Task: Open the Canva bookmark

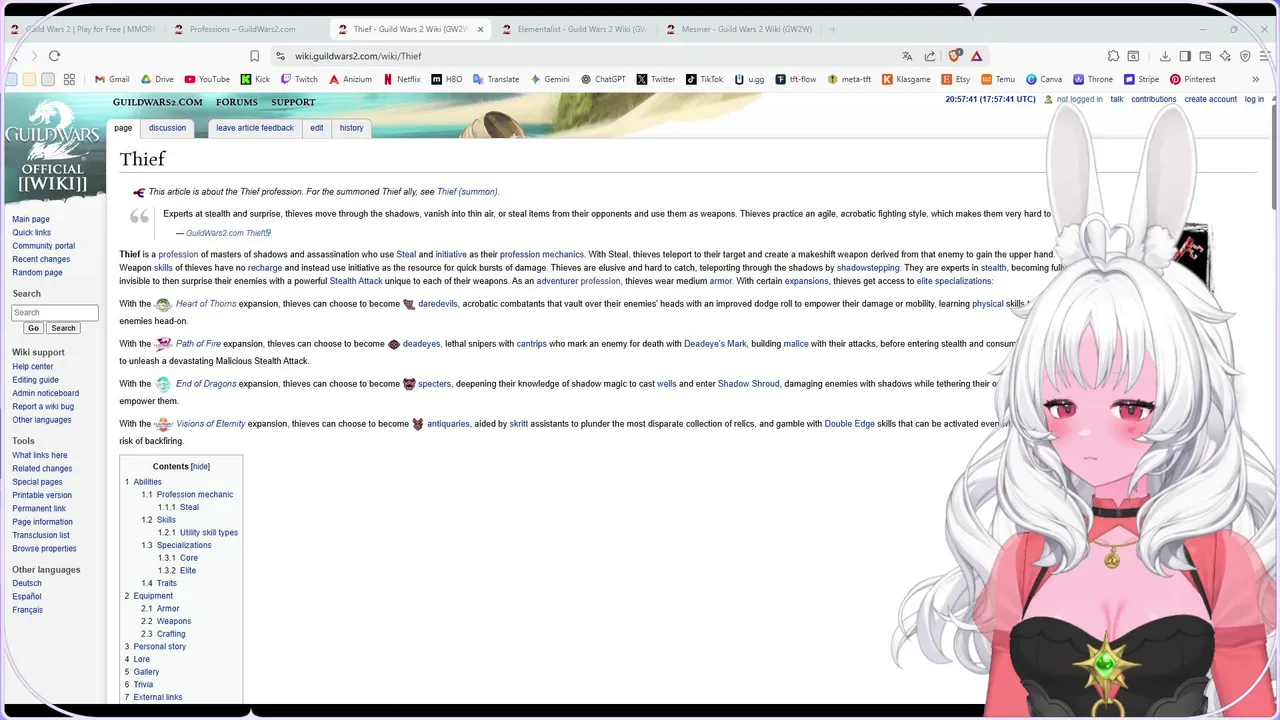Action: click(x=1044, y=79)
